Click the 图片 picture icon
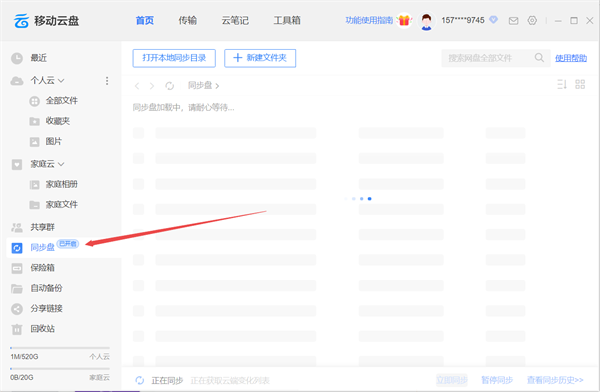The image size is (600, 392). [x=34, y=142]
